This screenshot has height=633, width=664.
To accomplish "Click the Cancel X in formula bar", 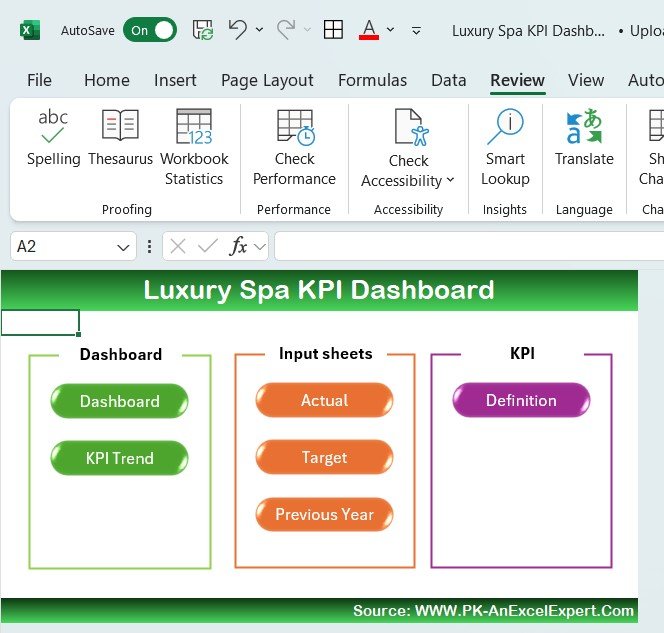I will click(178, 246).
